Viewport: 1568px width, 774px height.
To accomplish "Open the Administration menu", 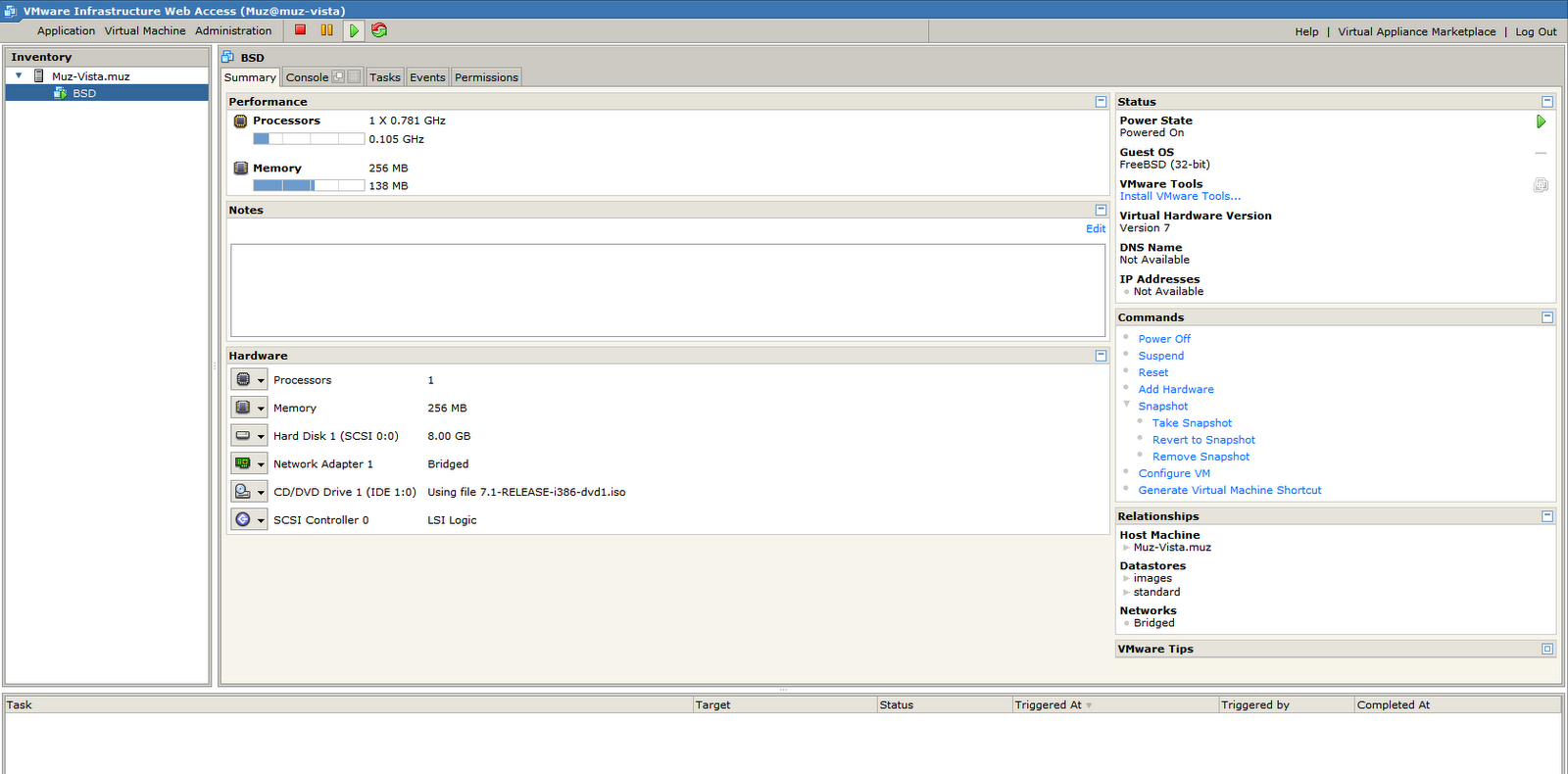I will [233, 30].
